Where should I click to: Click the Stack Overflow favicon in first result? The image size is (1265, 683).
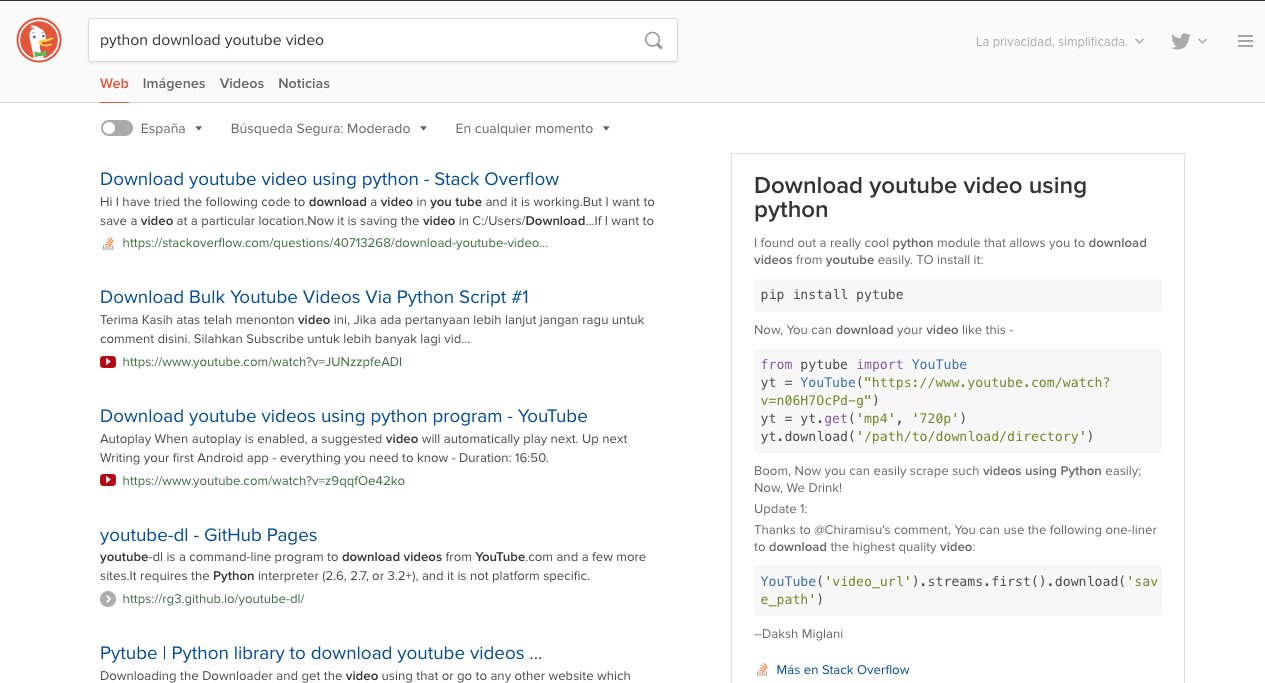108,243
